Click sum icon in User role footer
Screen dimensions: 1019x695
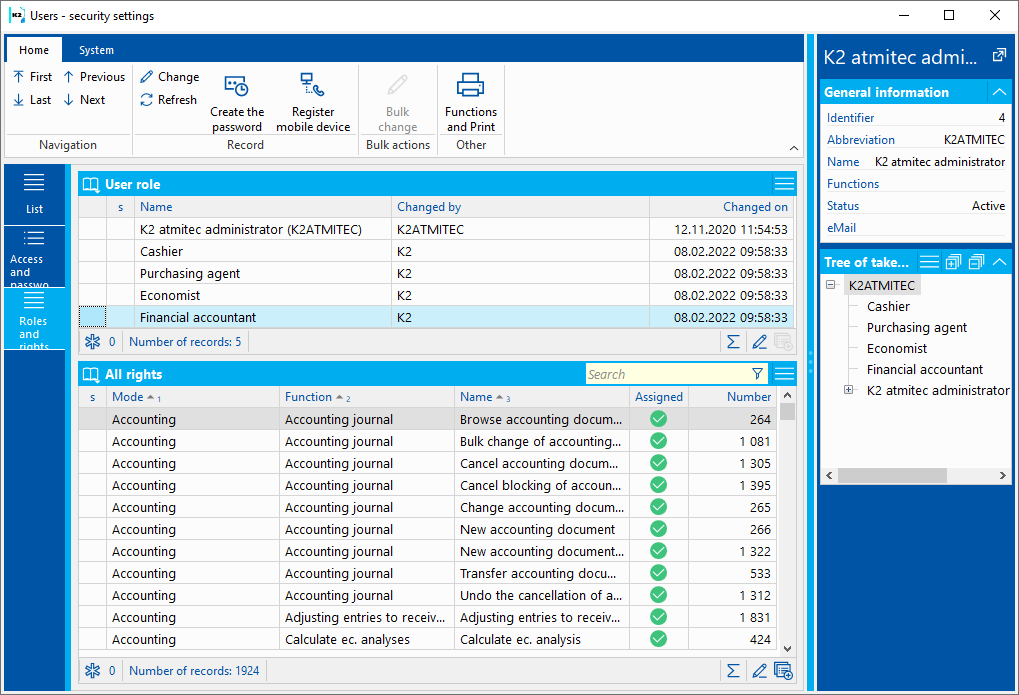coord(733,342)
